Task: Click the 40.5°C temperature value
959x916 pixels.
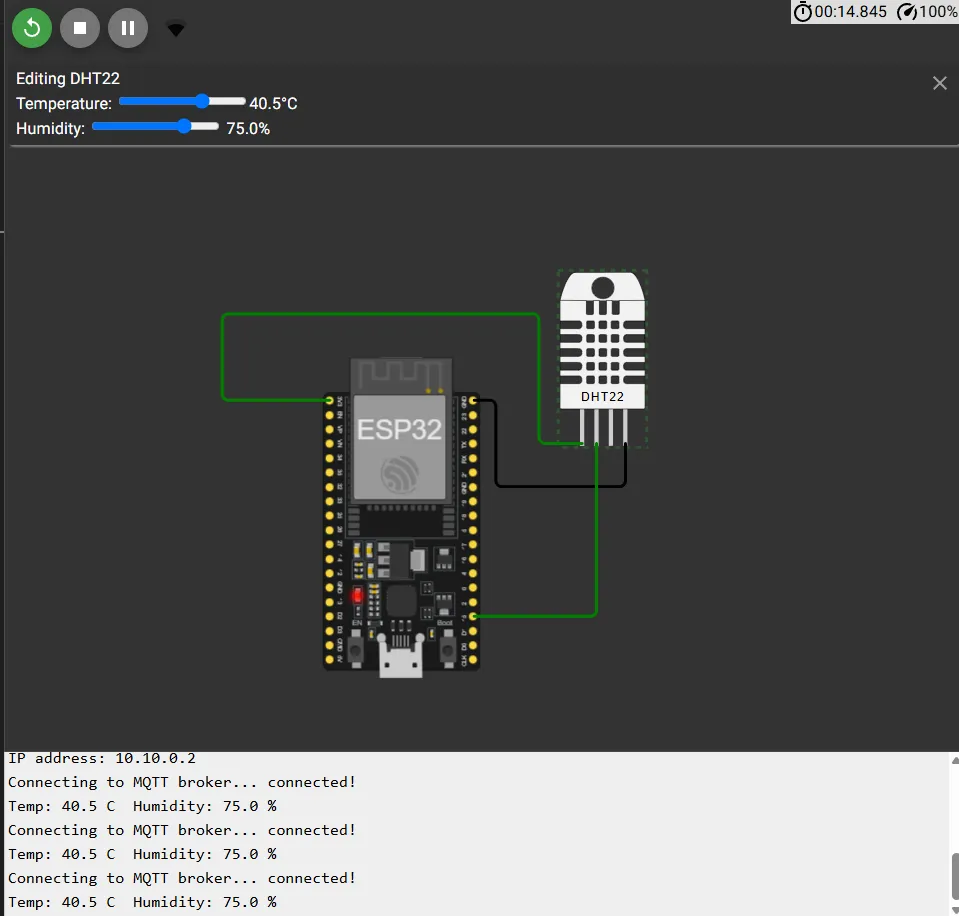Action: pyautogui.click(x=273, y=103)
